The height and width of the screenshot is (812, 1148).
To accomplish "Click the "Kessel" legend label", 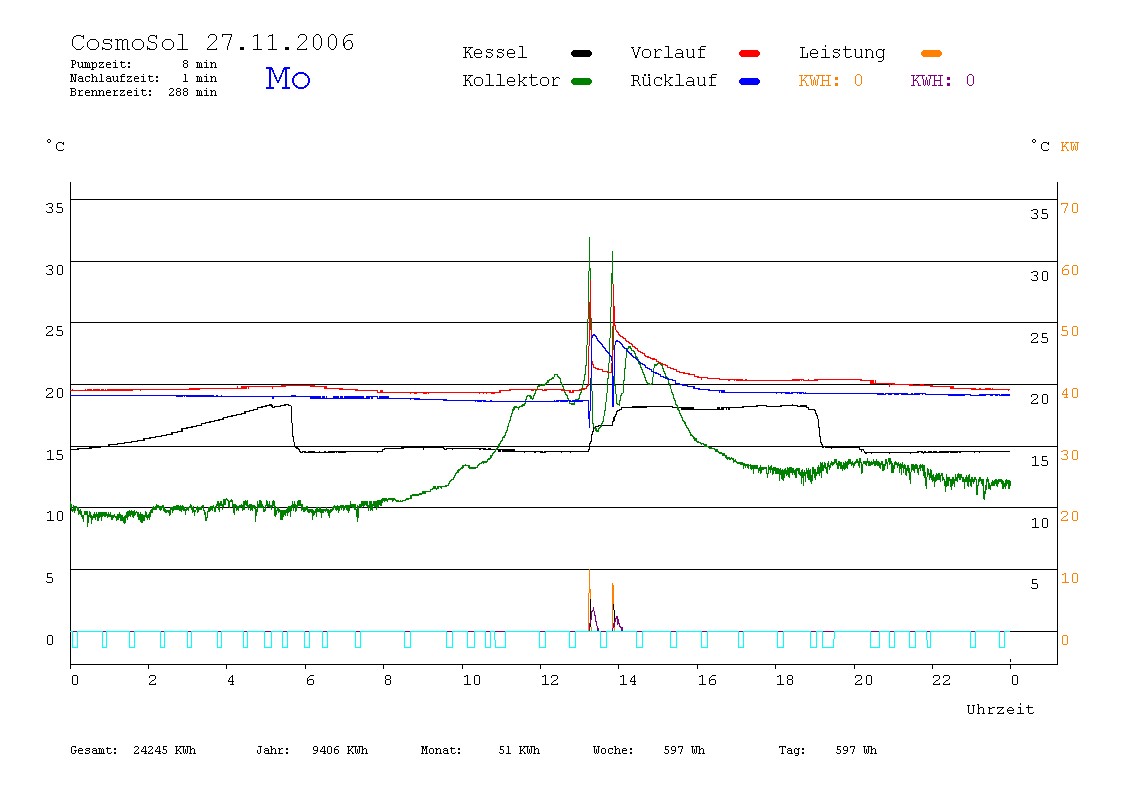I will pyautogui.click(x=494, y=53).
